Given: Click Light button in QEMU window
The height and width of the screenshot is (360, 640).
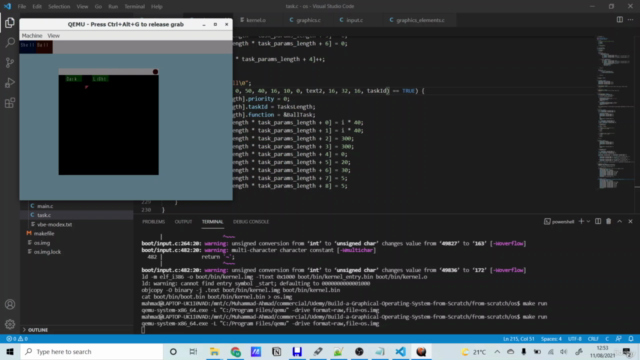Looking at the screenshot, I should point(100,79).
